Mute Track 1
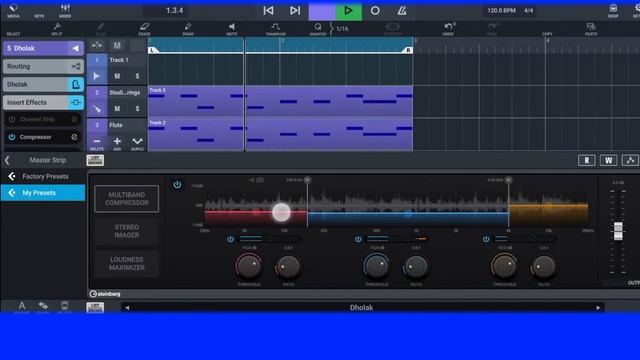The height and width of the screenshot is (360, 640). [x=117, y=76]
